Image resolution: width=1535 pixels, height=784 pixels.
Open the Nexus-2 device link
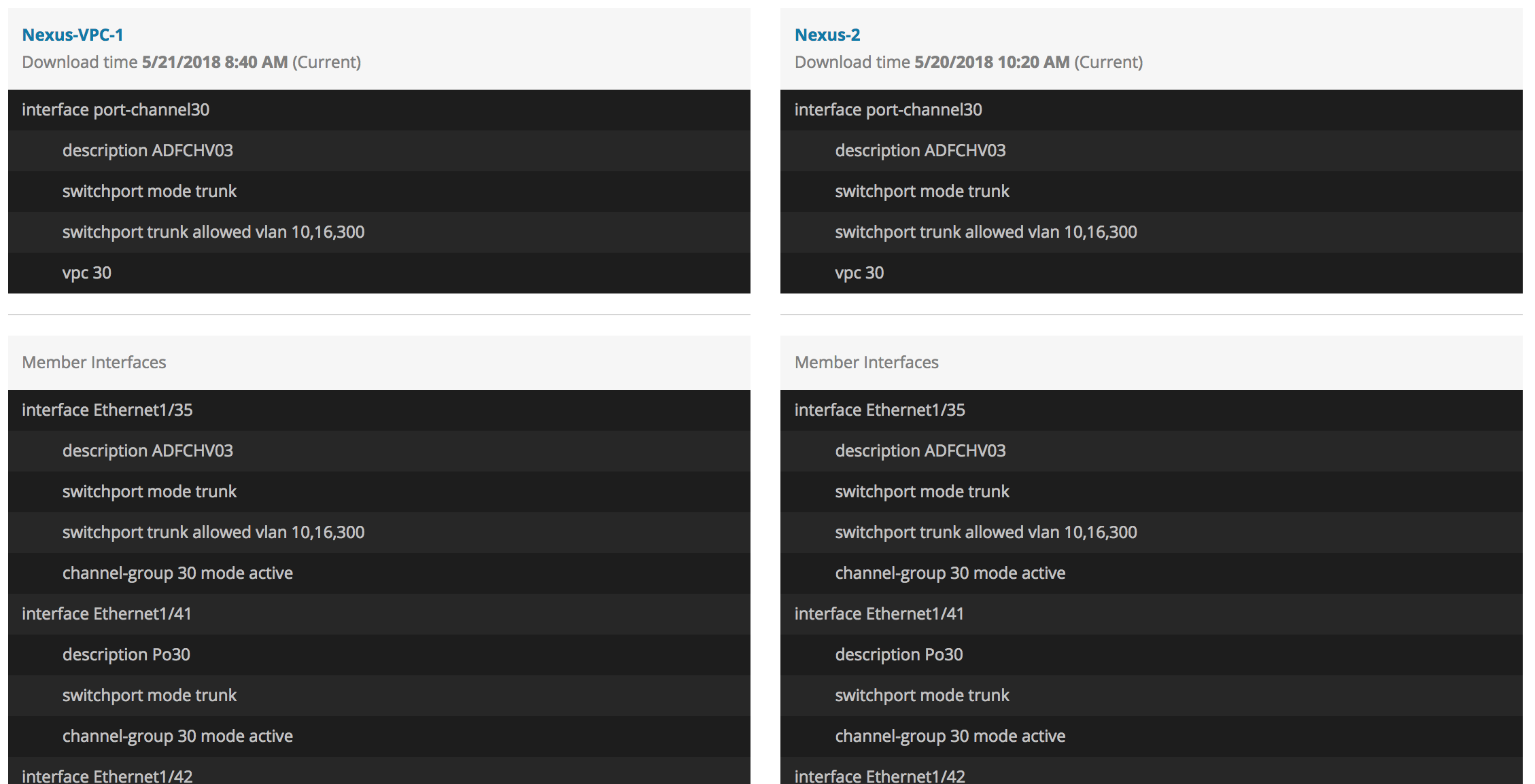pyautogui.click(x=827, y=35)
